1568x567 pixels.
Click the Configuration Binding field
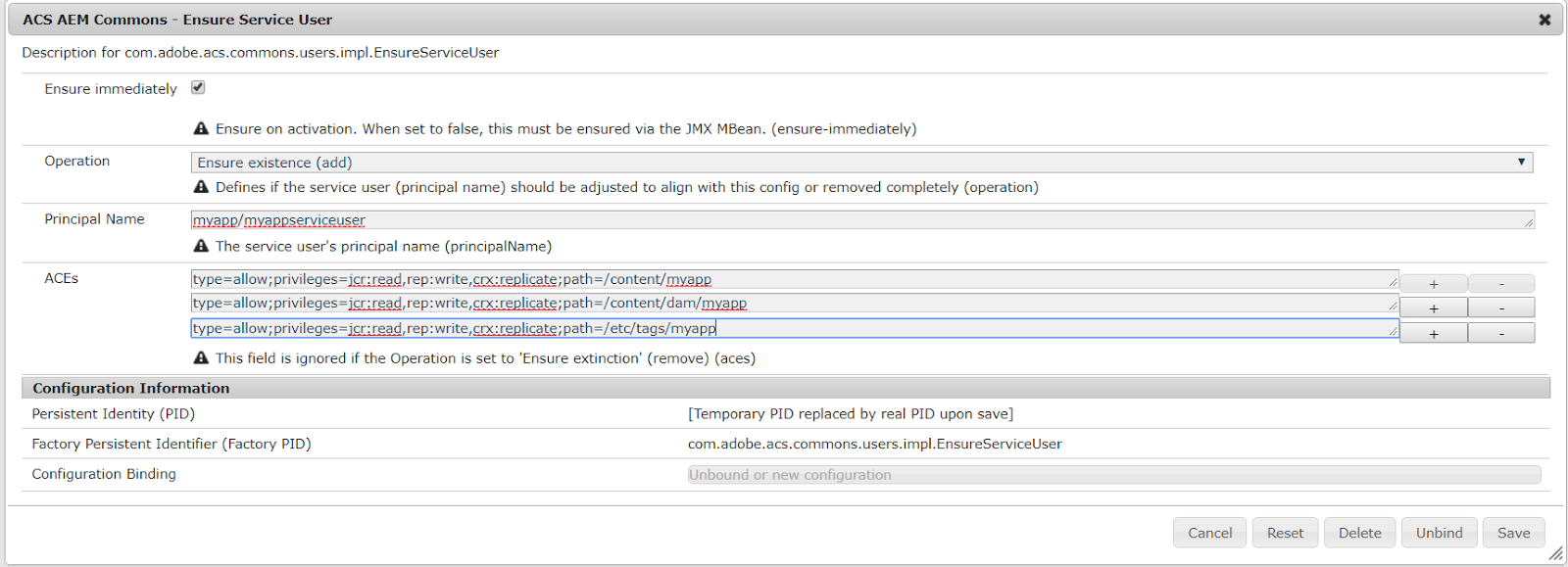1114,475
